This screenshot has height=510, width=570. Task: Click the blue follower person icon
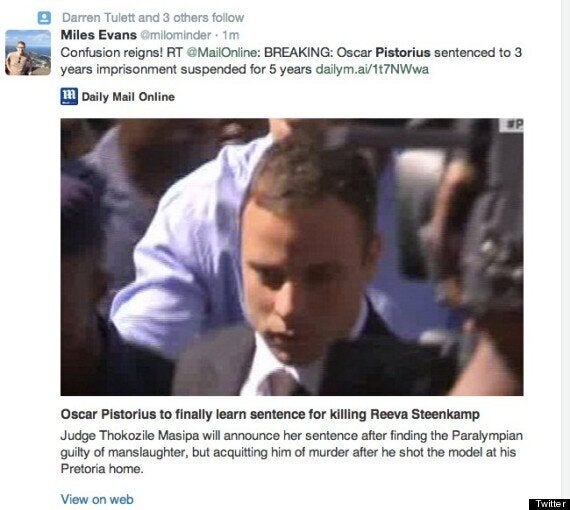[x=44, y=17]
